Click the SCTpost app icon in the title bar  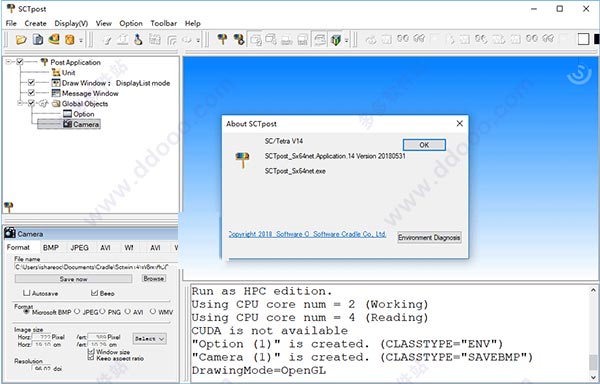point(11,8)
